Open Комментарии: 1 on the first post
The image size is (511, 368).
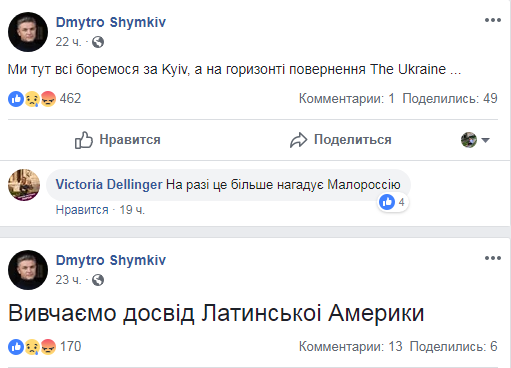(x=347, y=98)
